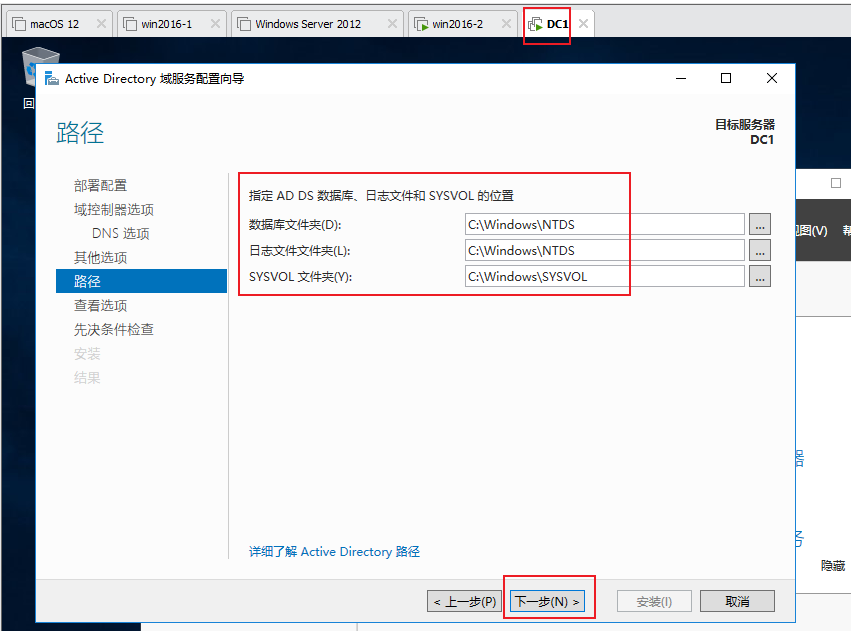Click the 数据库文件夹 path field
The image size is (851, 631).
point(605,224)
